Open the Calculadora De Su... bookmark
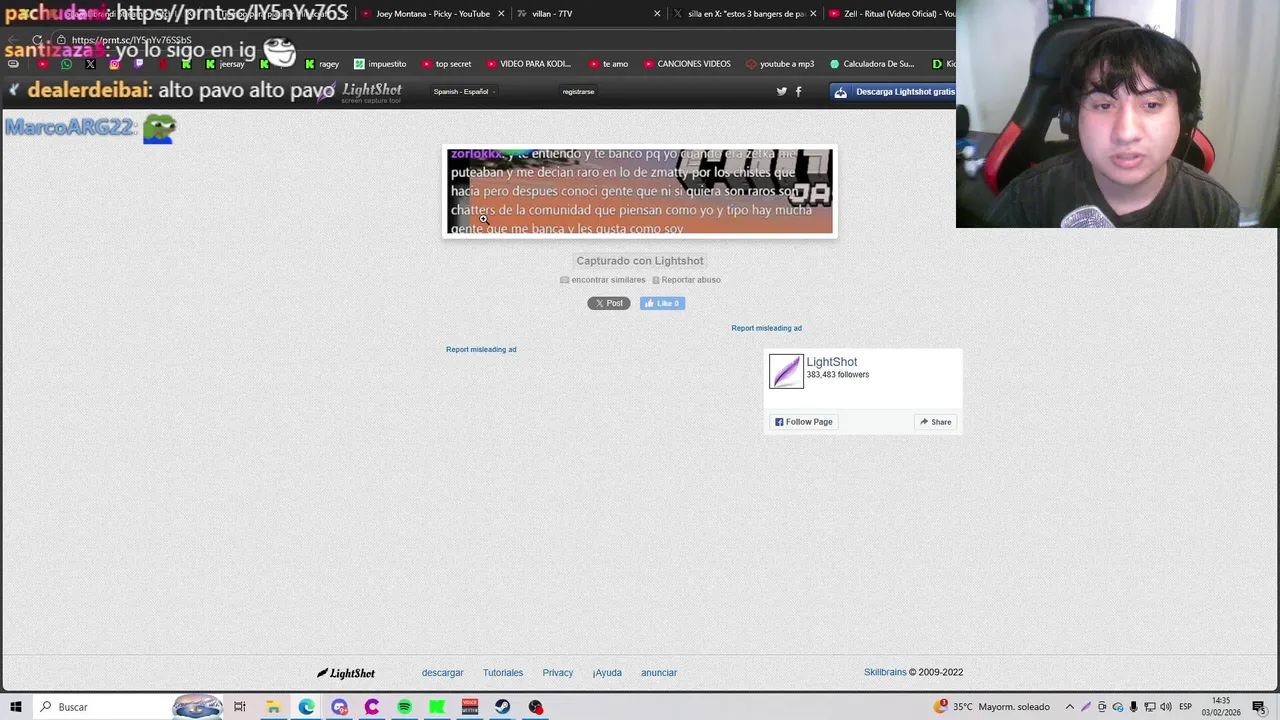The width and height of the screenshot is (1280, 720). [872, 64]
